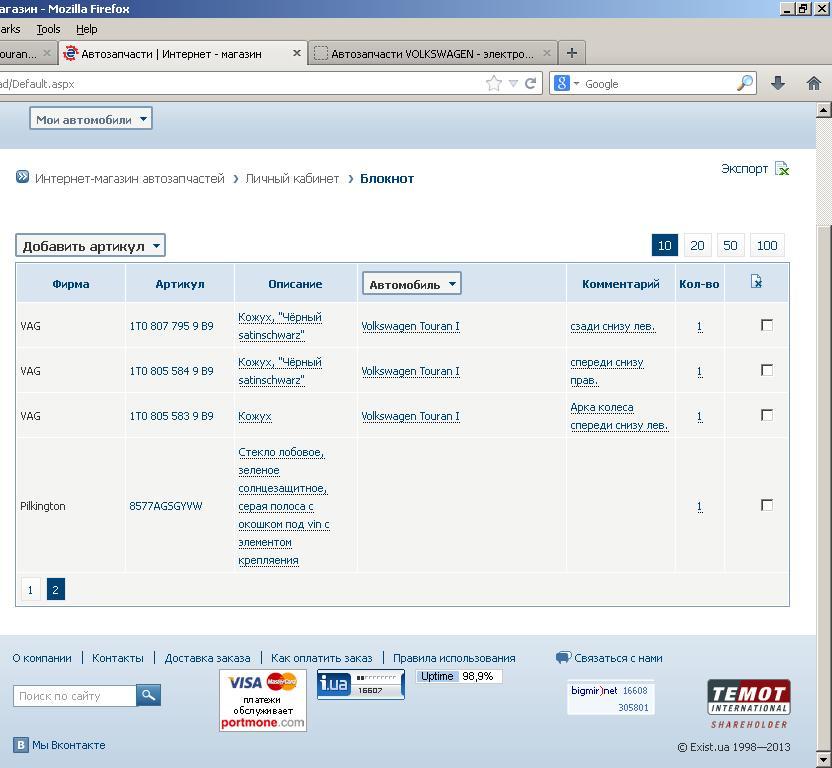Edit quantity in the Pilkington row
This screenshot has width=832, height=768.
(x=699, y=507)
